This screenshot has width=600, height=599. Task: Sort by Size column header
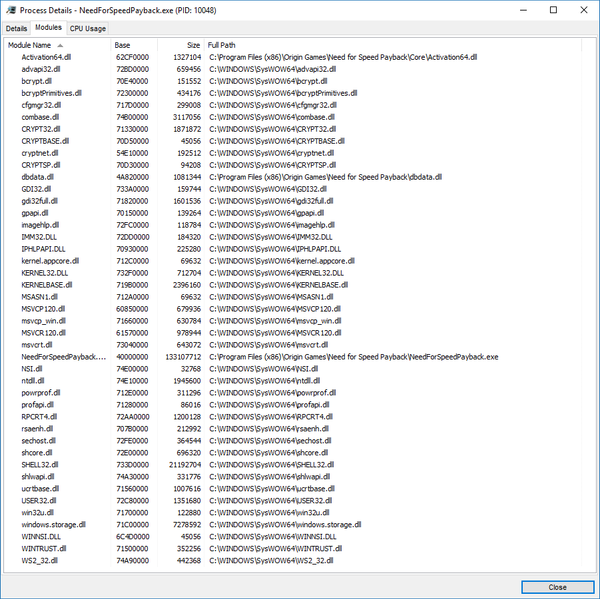pyautogui.click(x=181, y=45)
